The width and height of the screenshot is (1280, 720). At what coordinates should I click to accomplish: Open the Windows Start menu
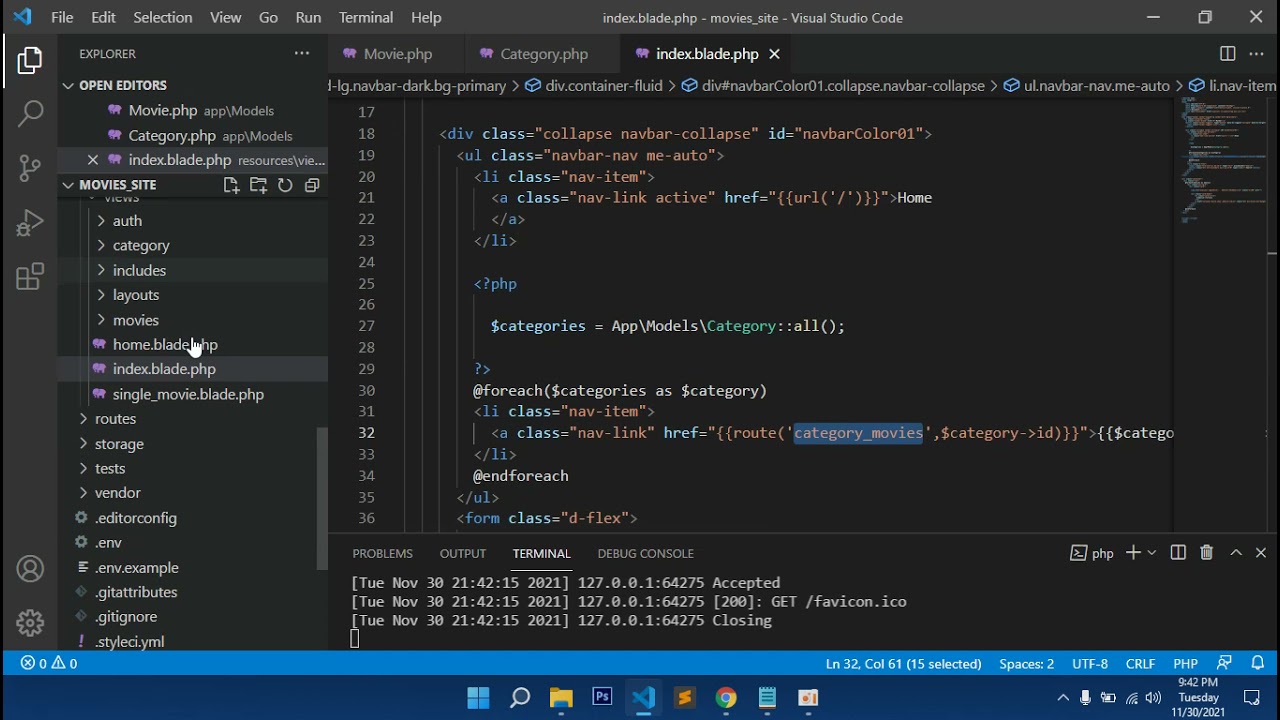click(478, 698)
